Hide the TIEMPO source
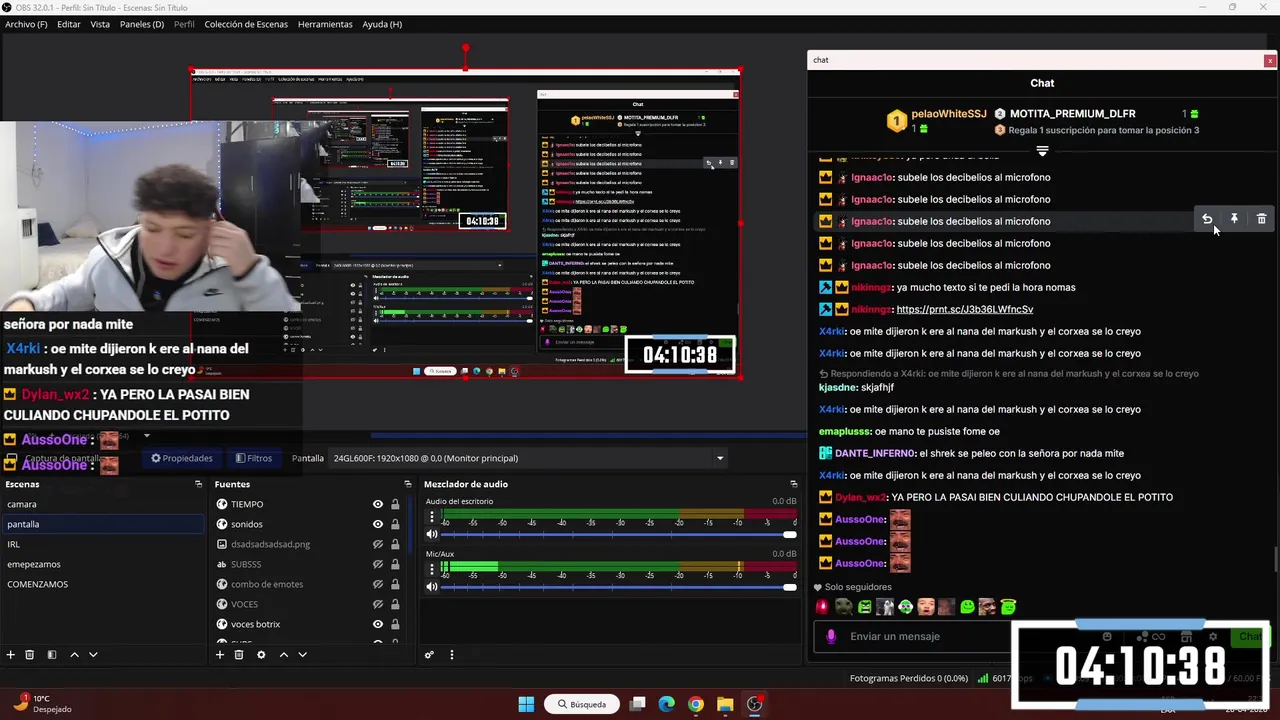Screen dimensions: 1280x720 click(x=378, y=504)
